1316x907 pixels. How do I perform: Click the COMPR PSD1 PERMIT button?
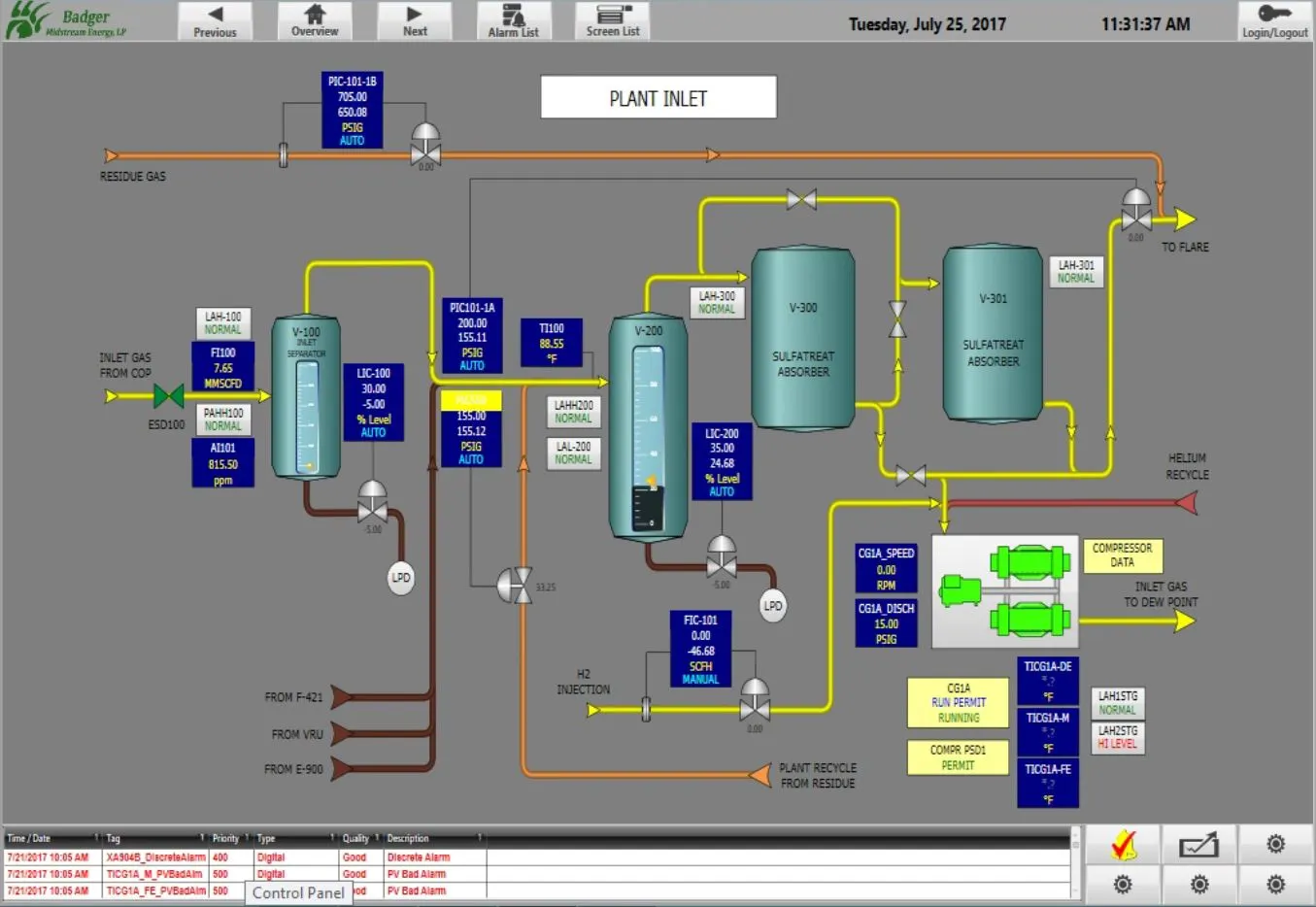[958, 757]
